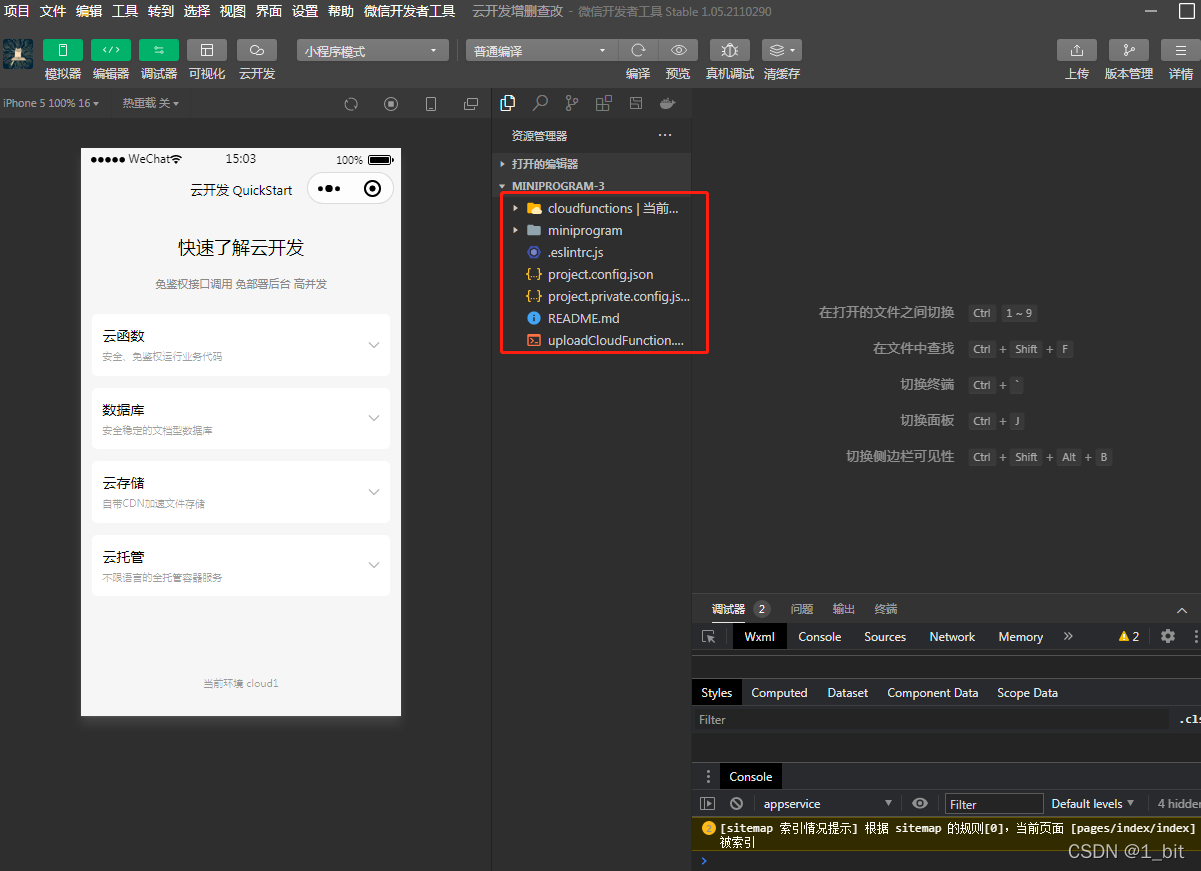The image size is (1201, 871).
Task: Click the 预览 preview eye icon
Action: pos(678,50)
